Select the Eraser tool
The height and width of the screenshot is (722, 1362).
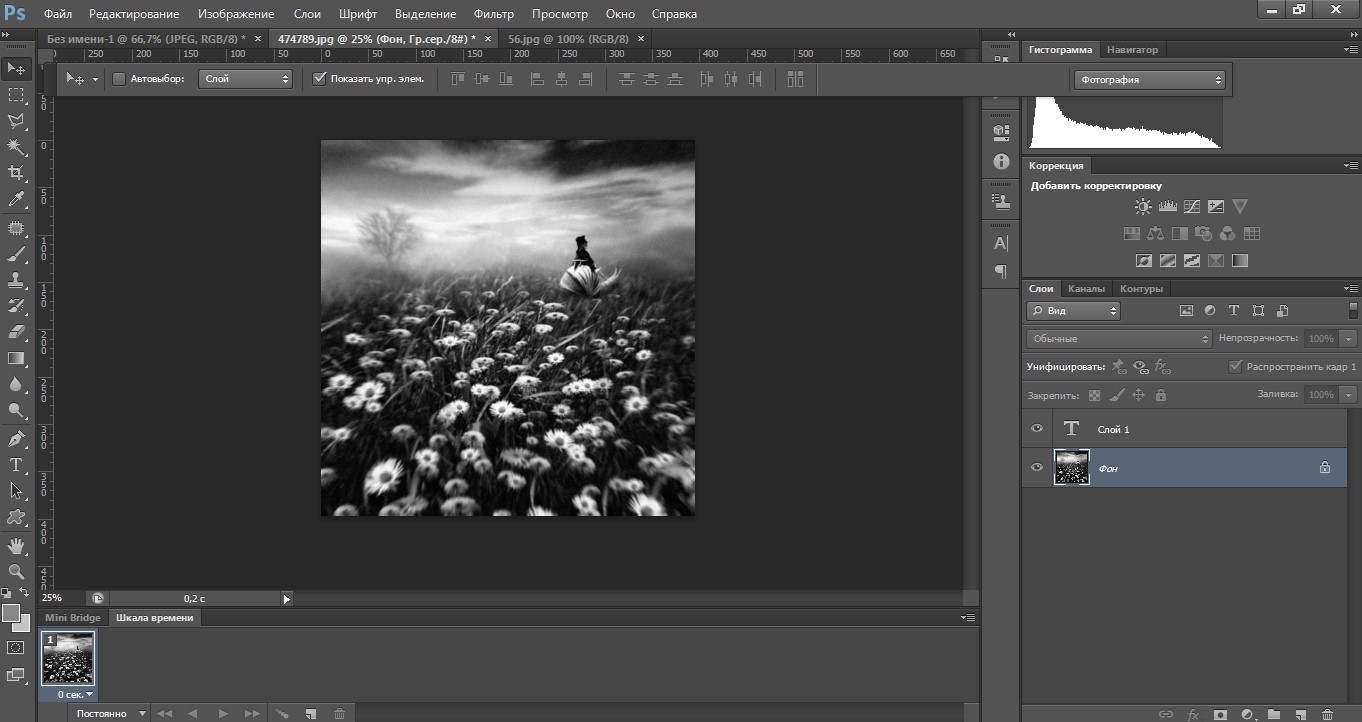point(16,332)
